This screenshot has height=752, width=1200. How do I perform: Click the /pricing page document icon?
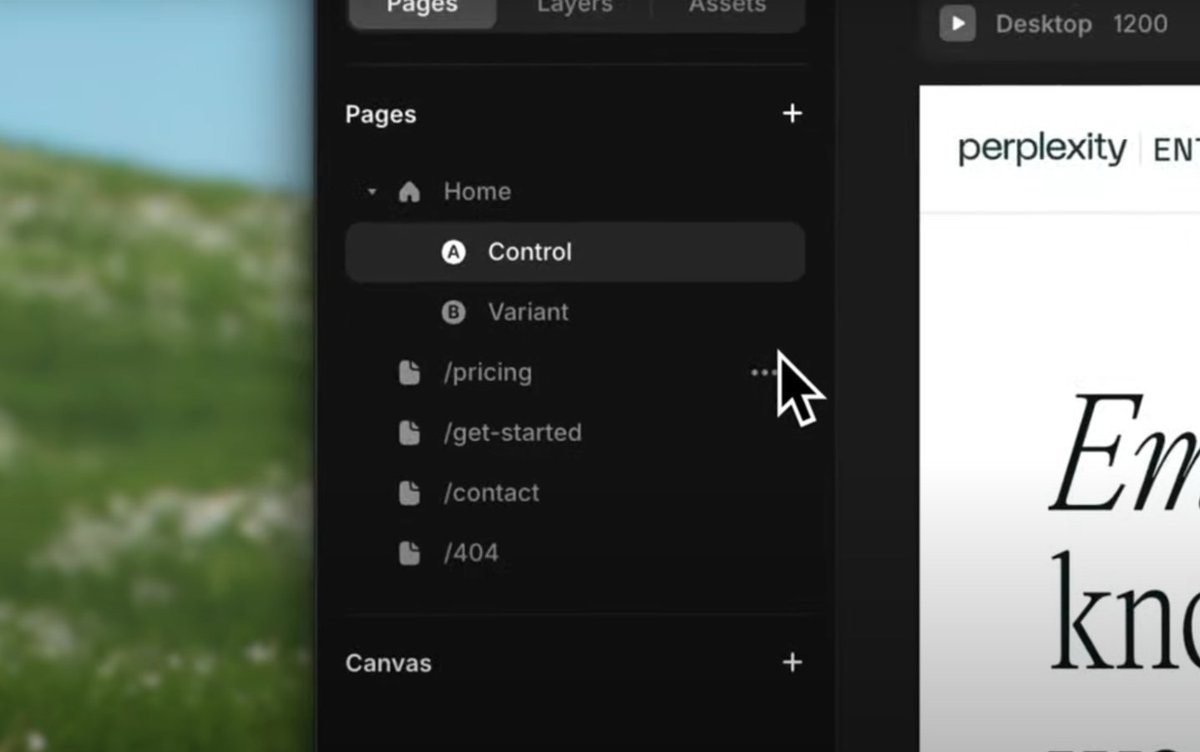coord(410,371)
